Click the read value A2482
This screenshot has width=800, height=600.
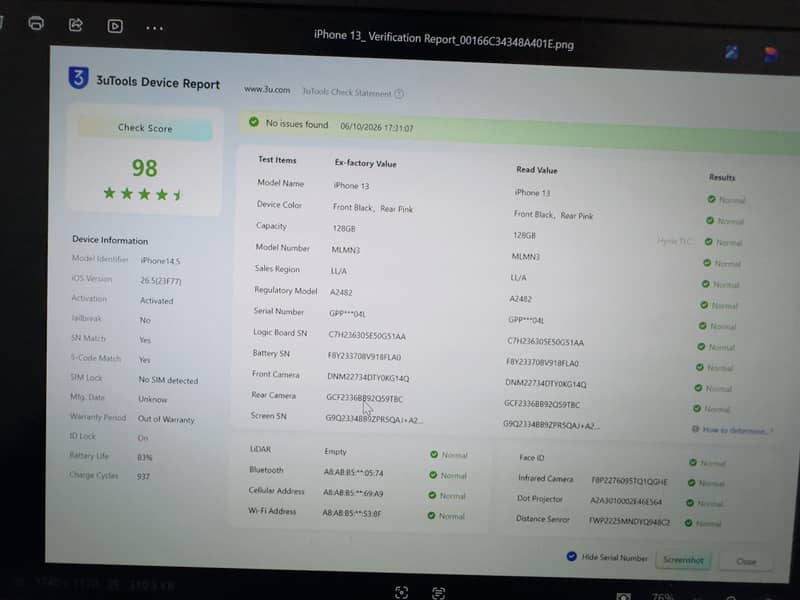520,299
